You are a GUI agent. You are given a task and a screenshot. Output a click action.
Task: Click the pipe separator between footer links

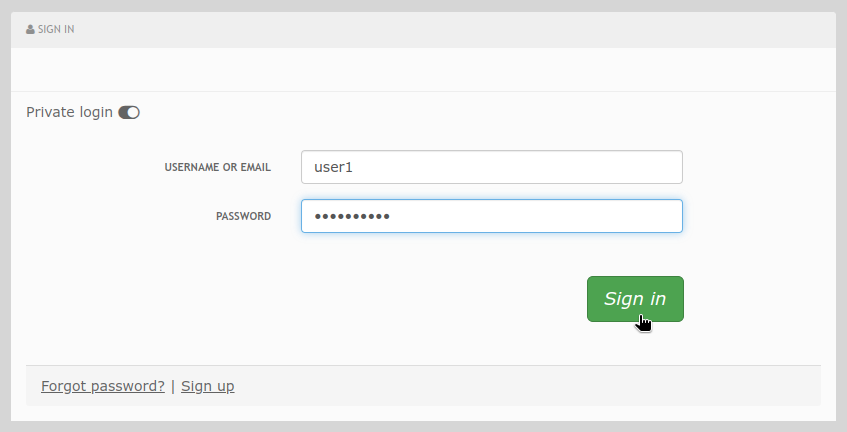(x=173, y=386)
